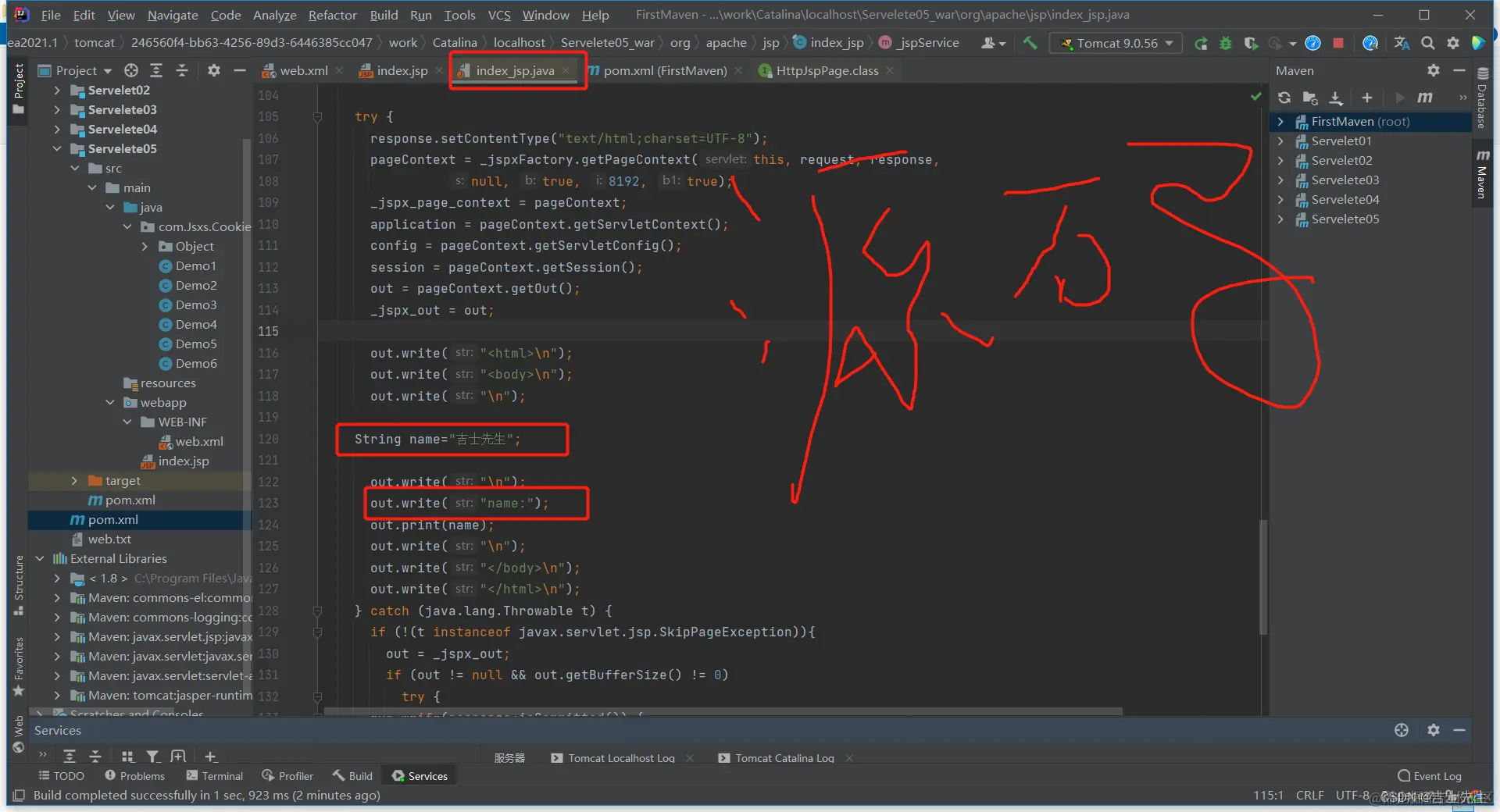Collapse the External Libraries node

tap(40, 559)
